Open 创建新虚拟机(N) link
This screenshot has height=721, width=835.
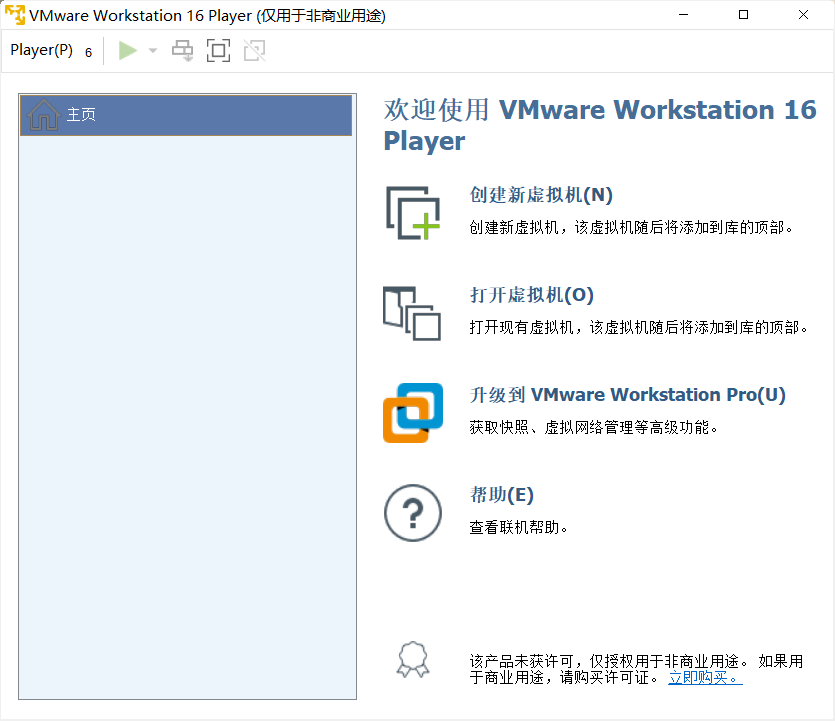pyautogui.click(x=541, y=195)
